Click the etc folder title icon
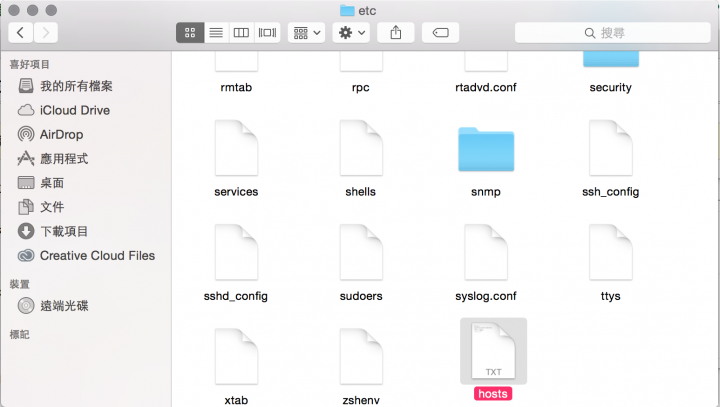720x407 pixels. pyautogui.click(x=347, y=11)
